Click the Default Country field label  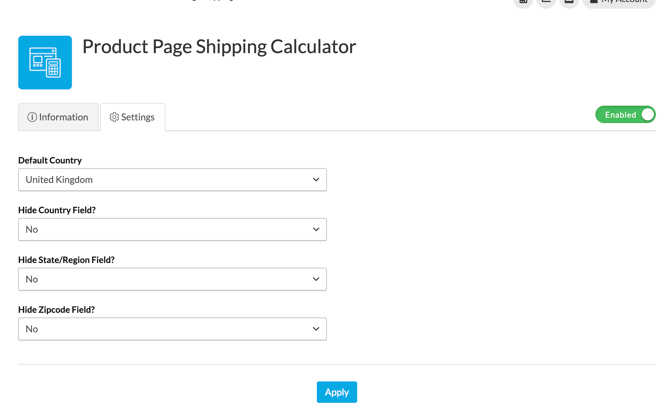click(x=50, y=160)
